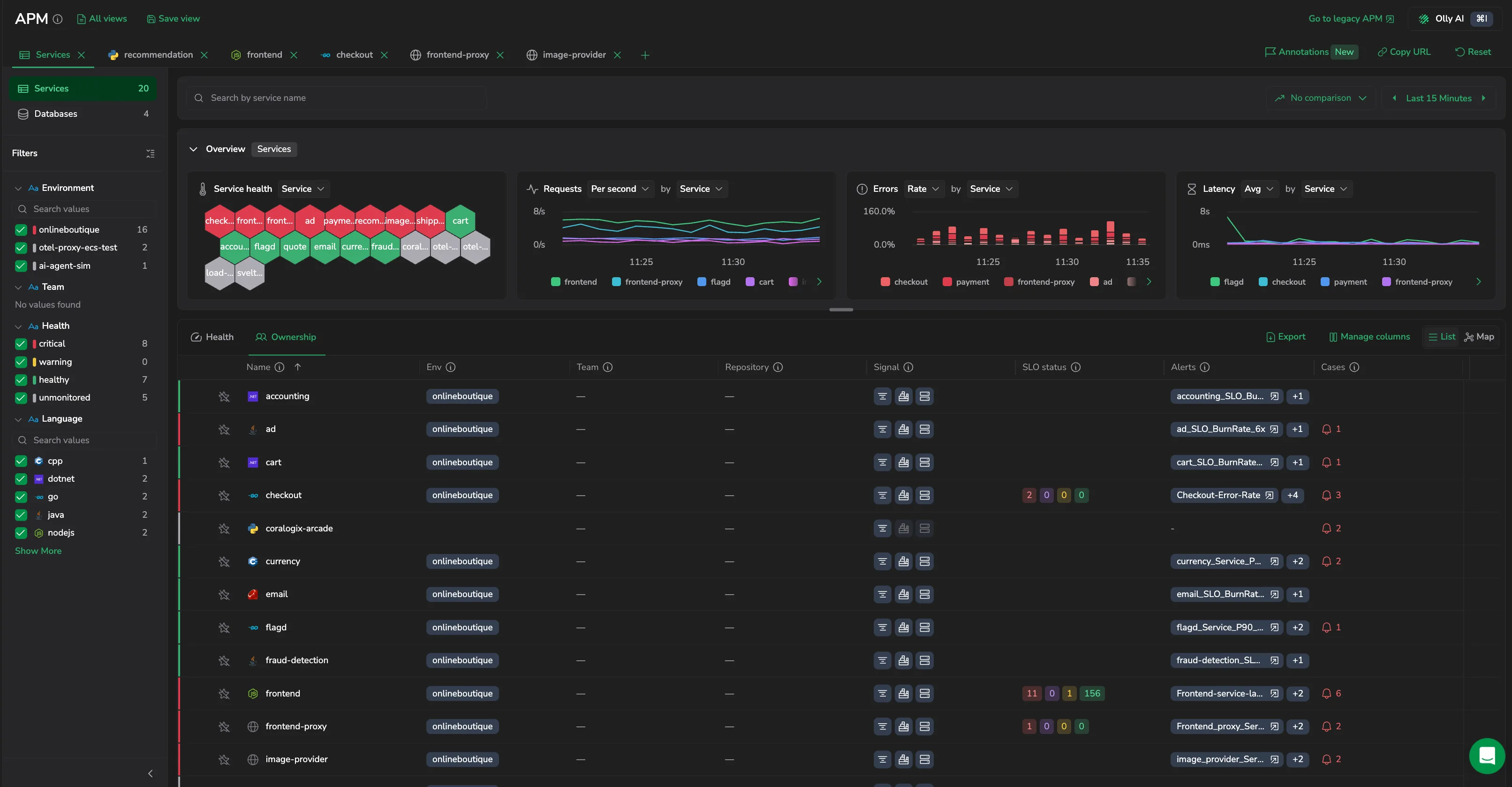Click info icon beside SLO status header

[x=1075, y=367]
